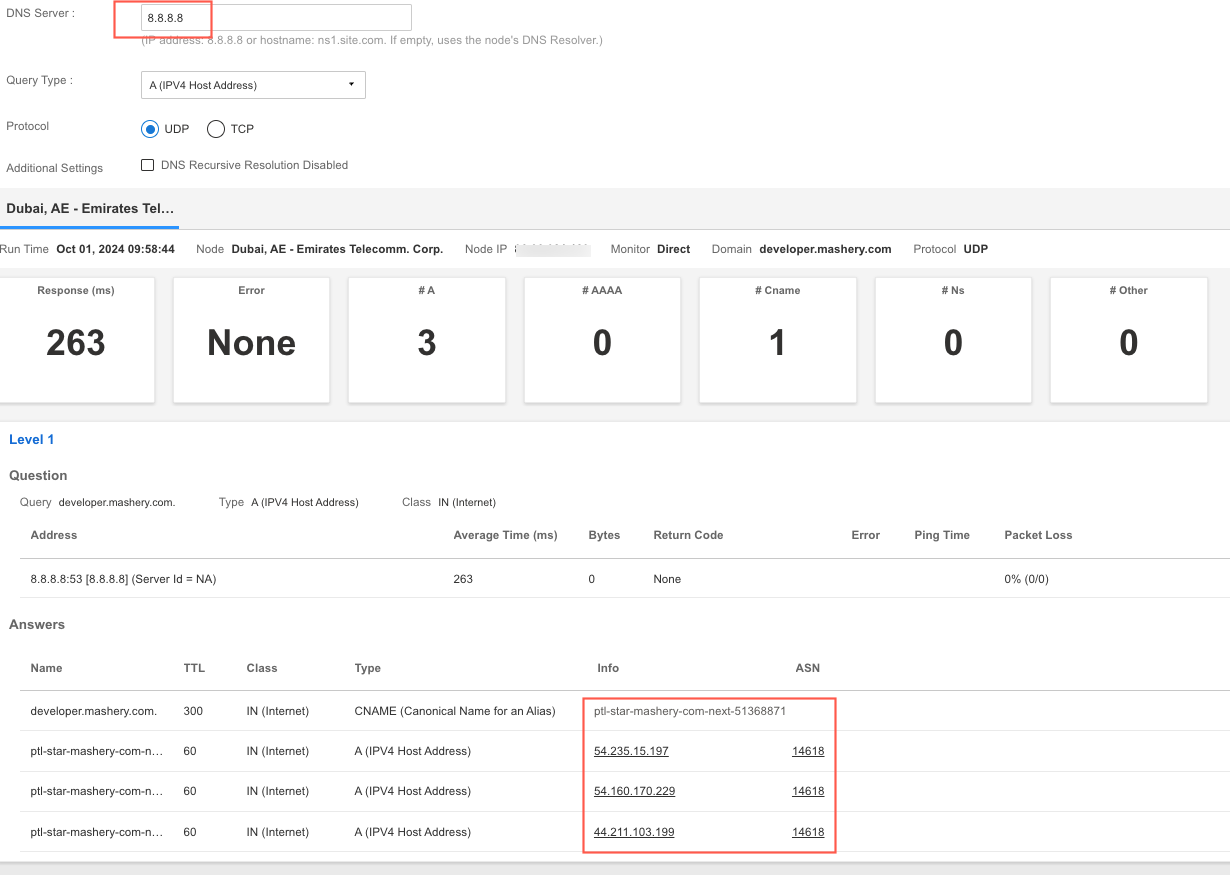Click the Average Time (ms) column header
This screenshot has height=875, width=1230.
505,535
